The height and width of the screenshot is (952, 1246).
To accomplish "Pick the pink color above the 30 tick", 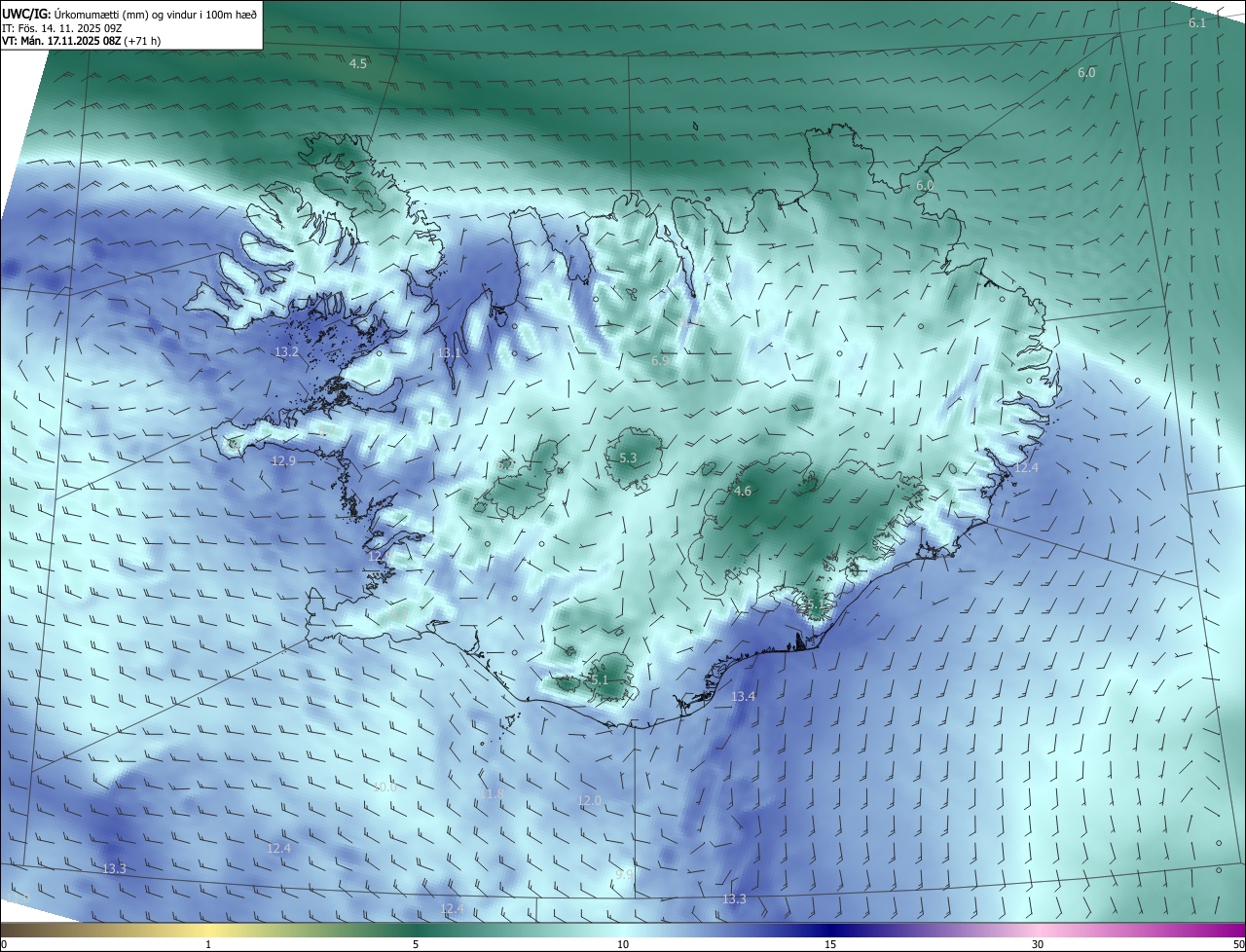I will [1038, 930].
